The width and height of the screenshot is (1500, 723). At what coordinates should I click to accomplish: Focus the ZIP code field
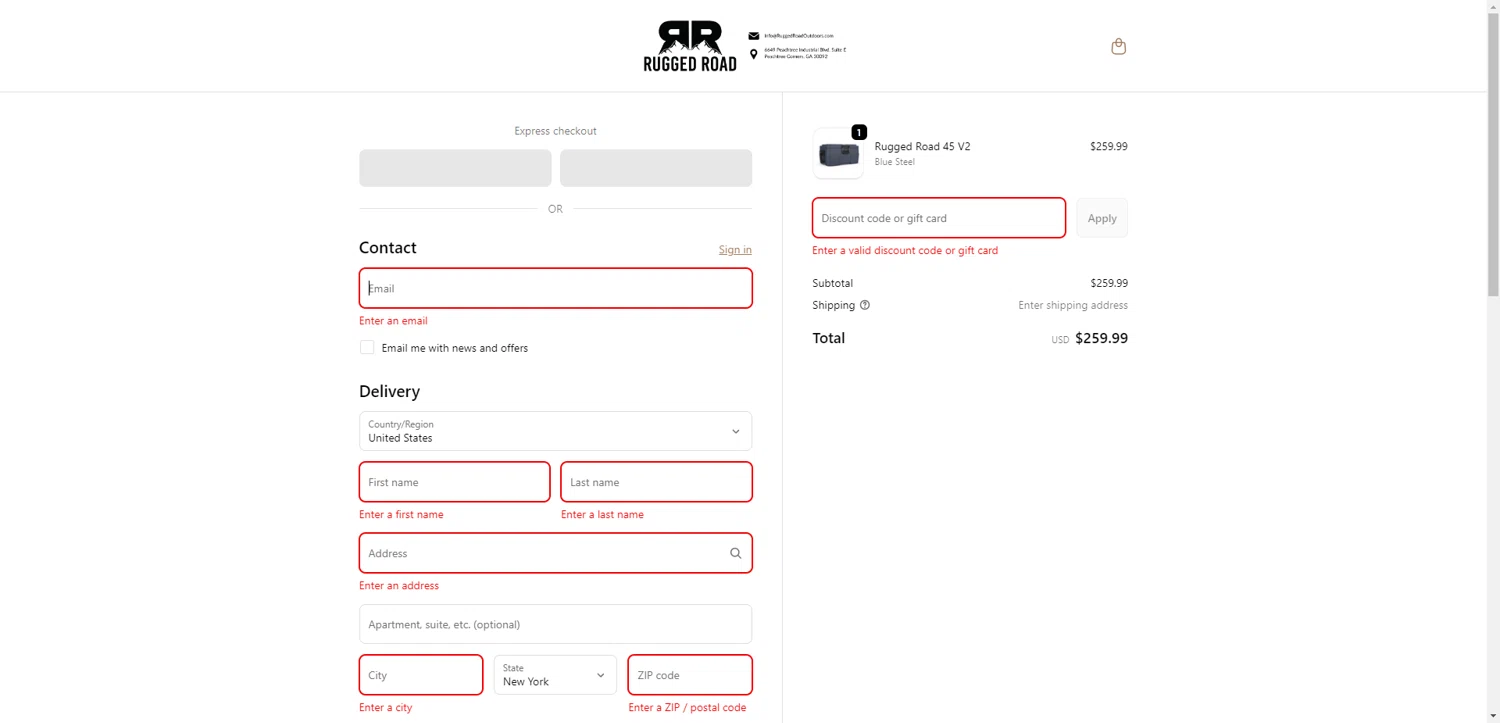pos(690,675)
